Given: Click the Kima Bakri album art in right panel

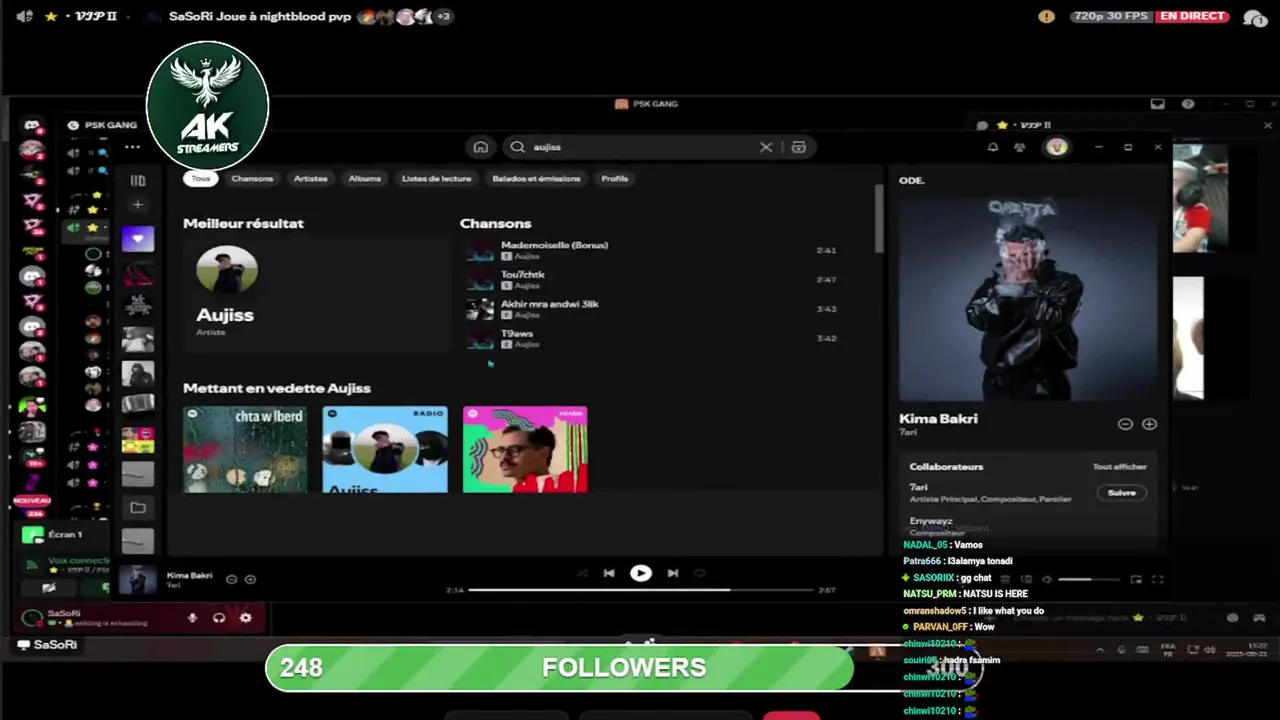Looking at the screenshot, I should pos(1027,298).
